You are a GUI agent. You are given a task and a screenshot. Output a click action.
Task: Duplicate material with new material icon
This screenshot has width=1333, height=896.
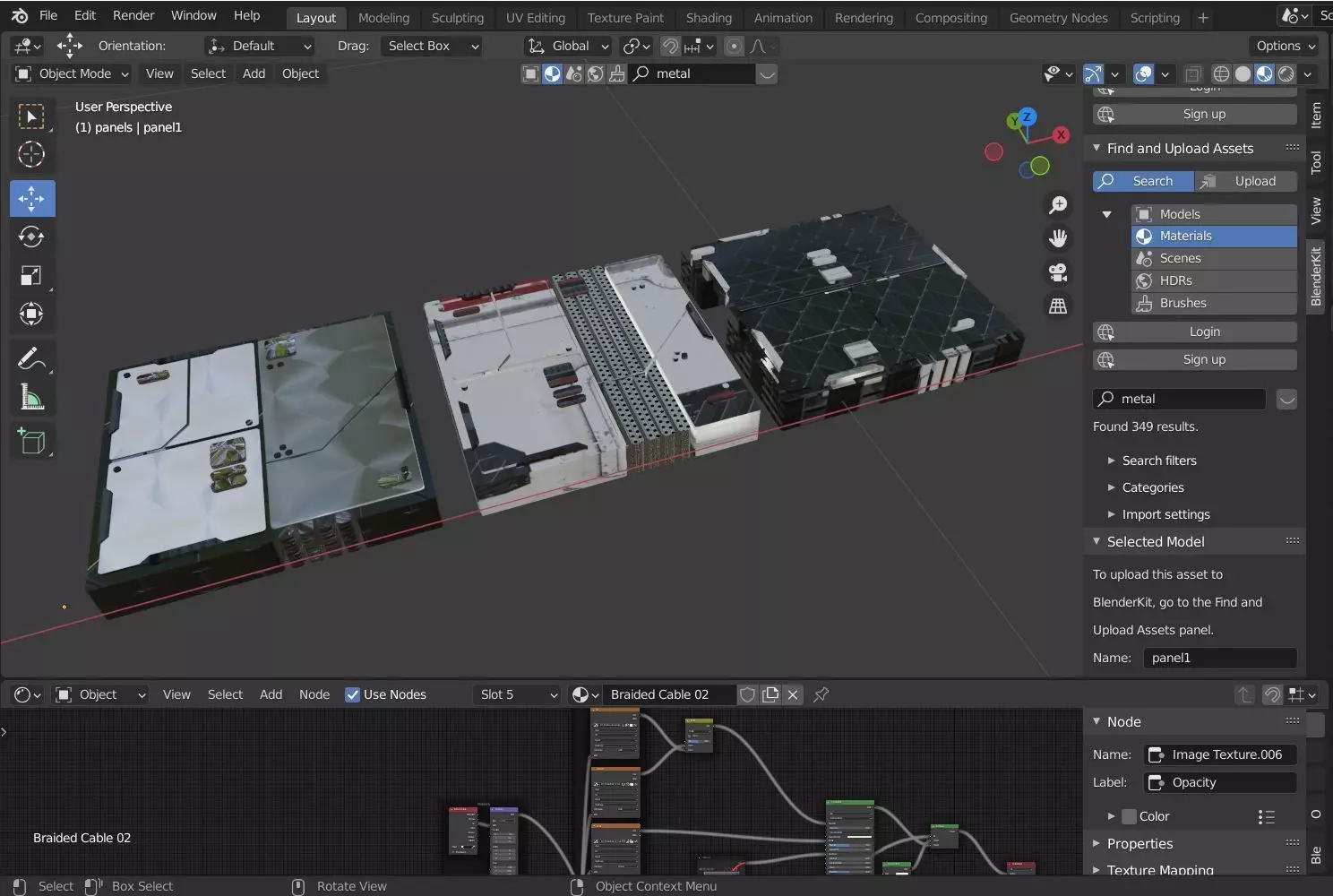click(x=770, y=694)
